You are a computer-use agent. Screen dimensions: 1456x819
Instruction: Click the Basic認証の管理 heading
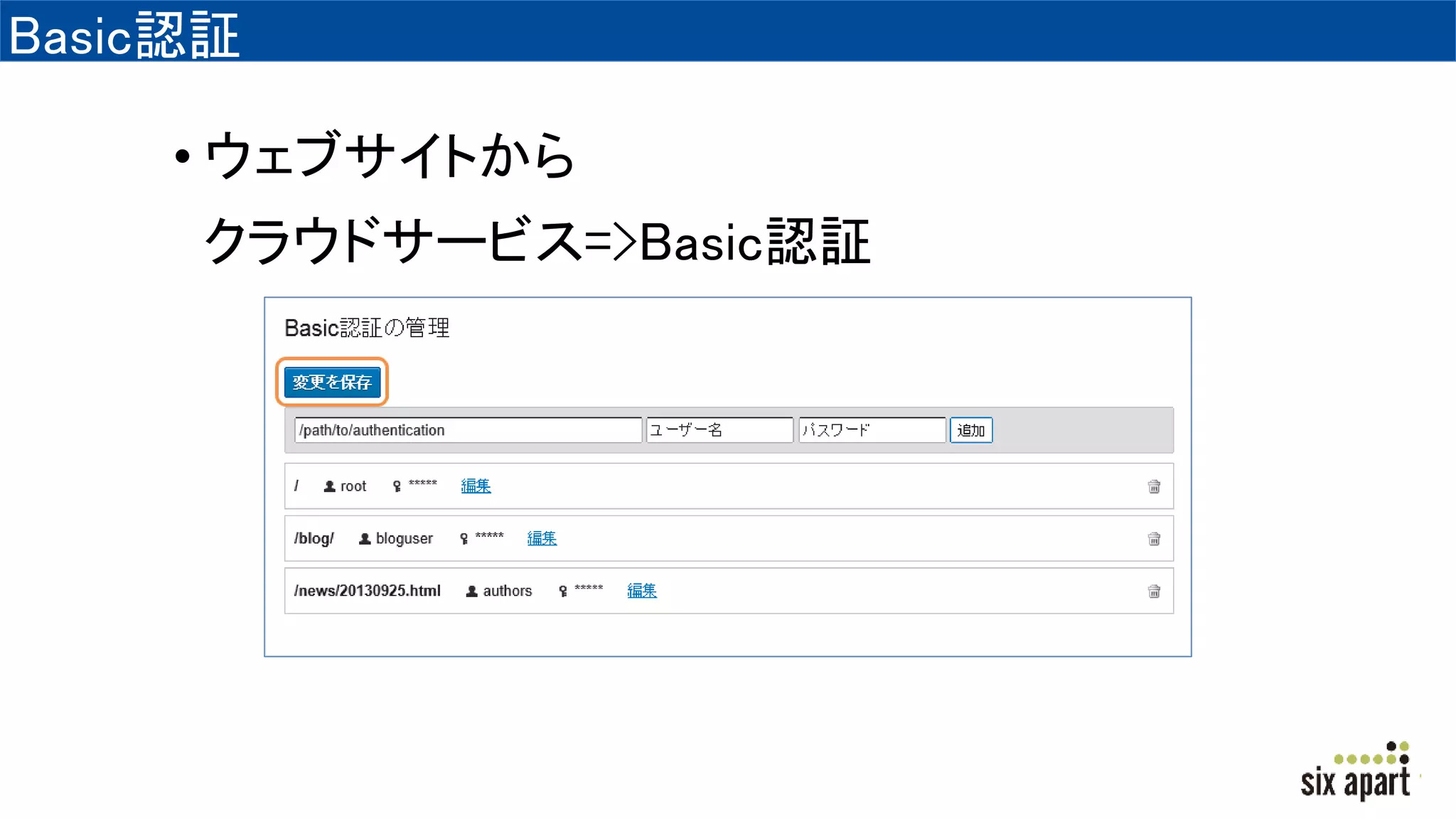coord(367,328)
